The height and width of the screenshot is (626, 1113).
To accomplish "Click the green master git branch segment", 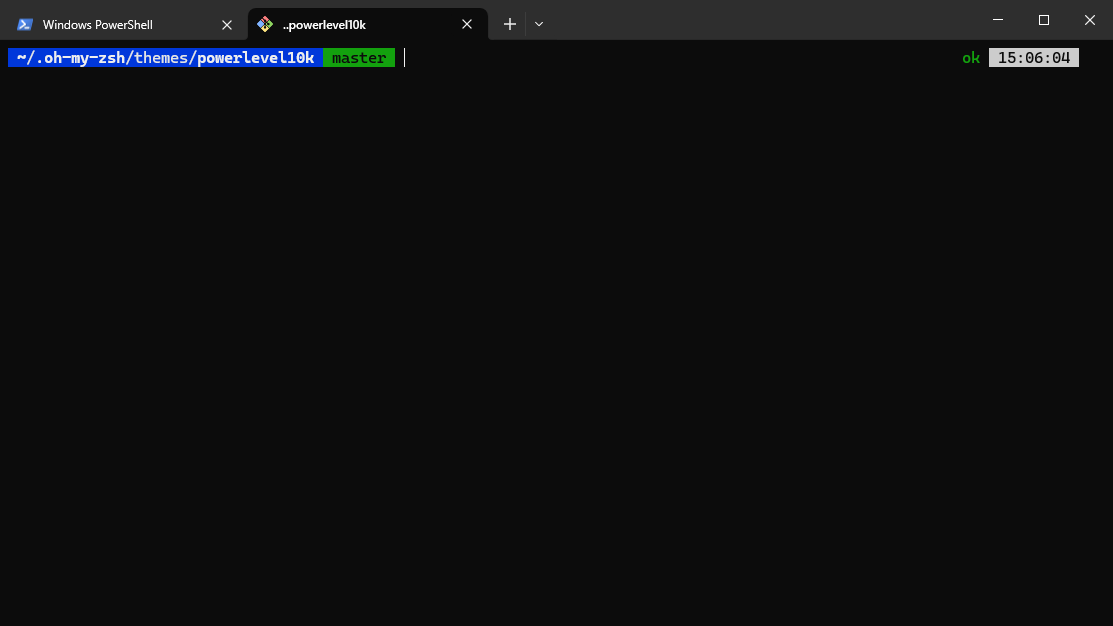I will (x=358, y=57).
